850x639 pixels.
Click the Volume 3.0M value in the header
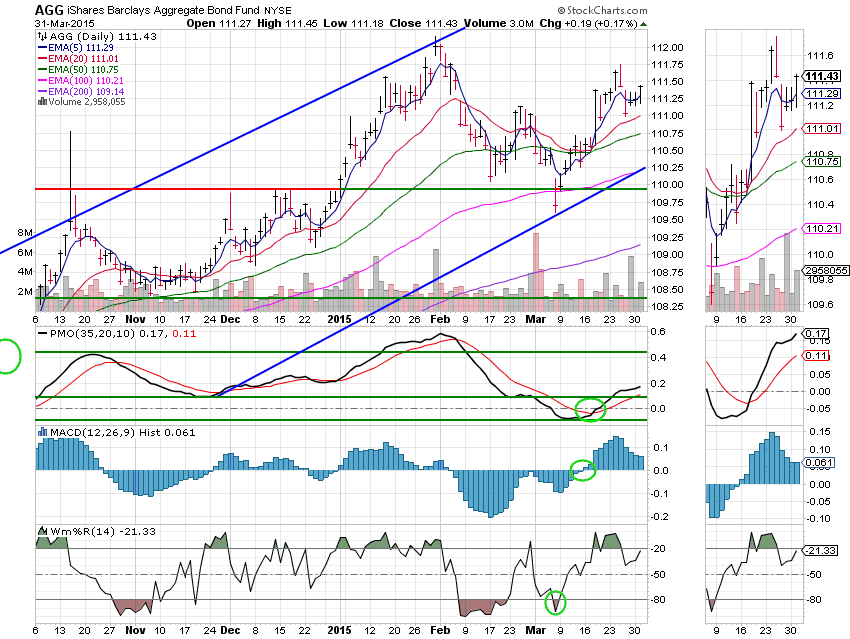pos(499,23)
